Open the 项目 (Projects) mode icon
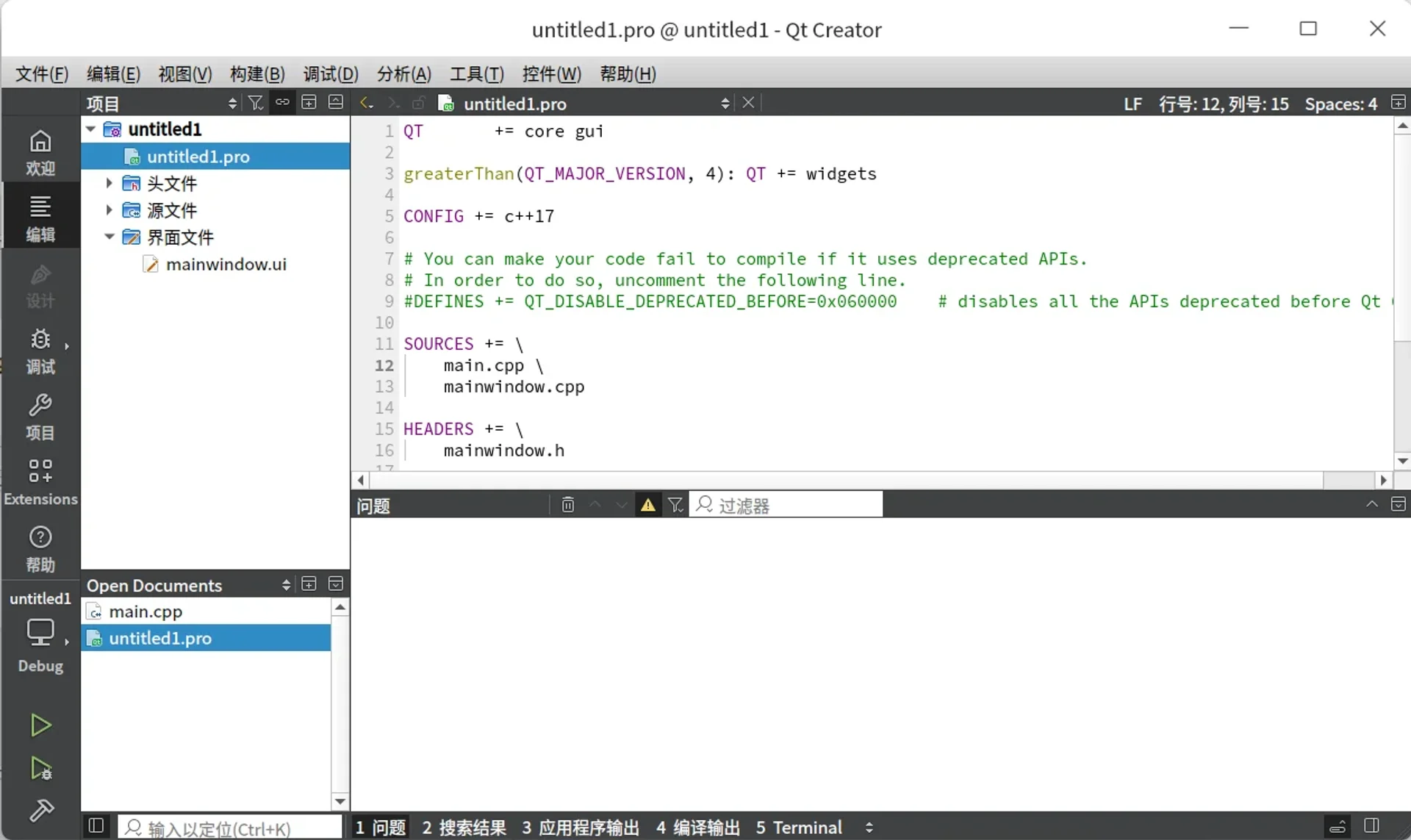This screenshot has width=1411, height=840. tap(41, 416)
